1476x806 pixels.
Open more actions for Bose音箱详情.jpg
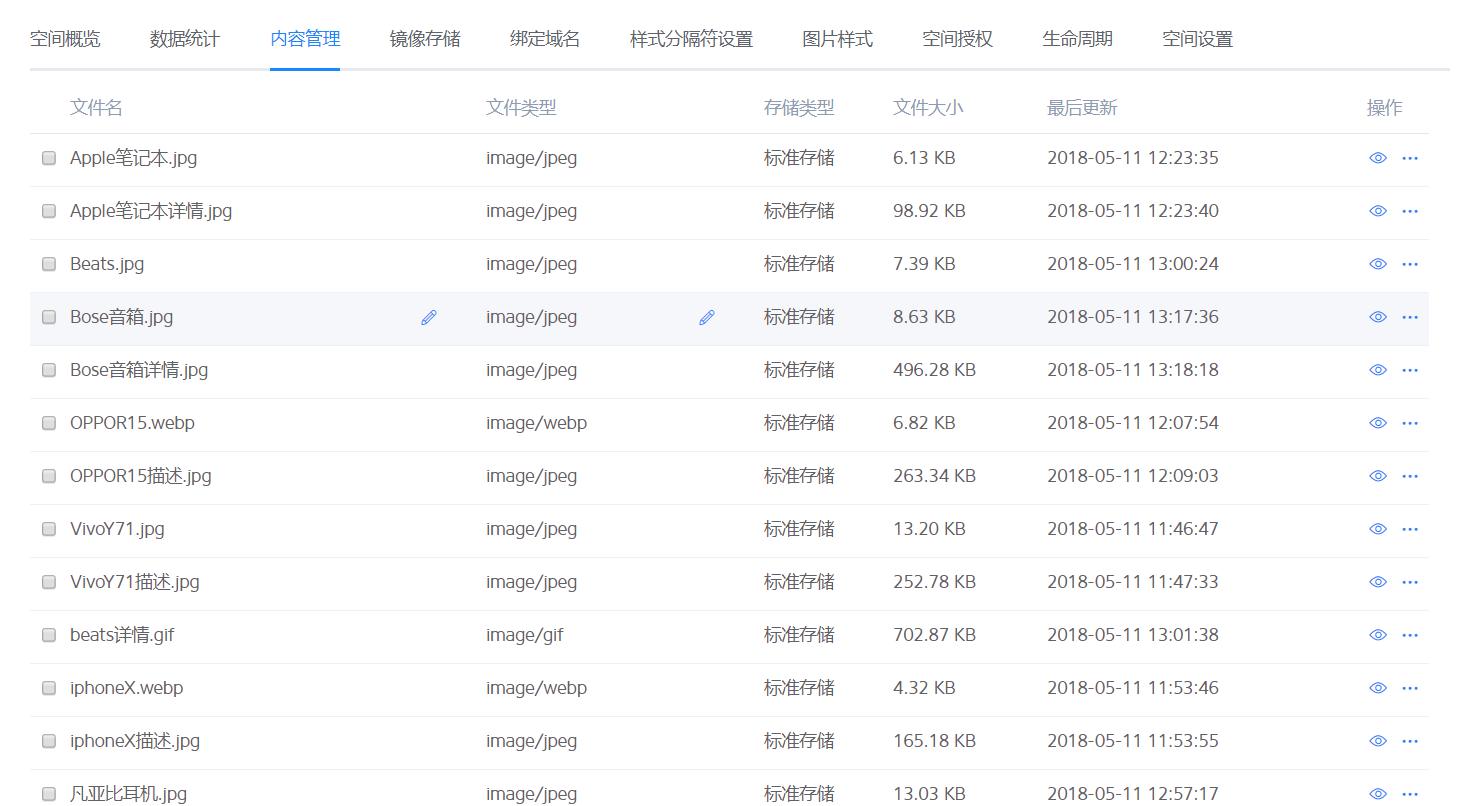(1410, 370)
